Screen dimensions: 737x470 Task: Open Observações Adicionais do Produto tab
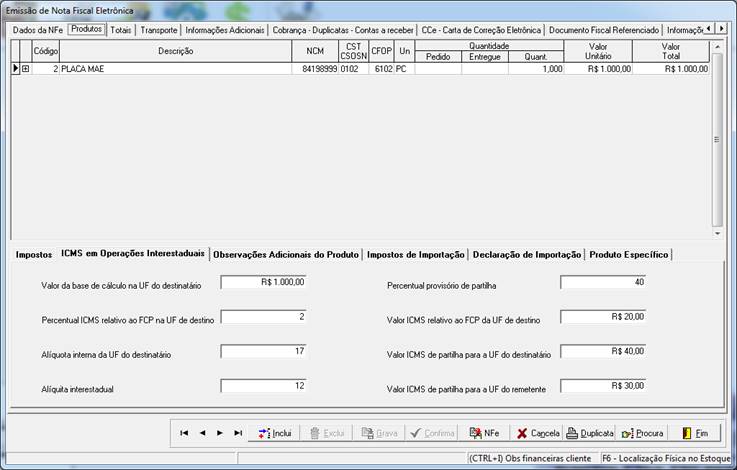point(286,254)
